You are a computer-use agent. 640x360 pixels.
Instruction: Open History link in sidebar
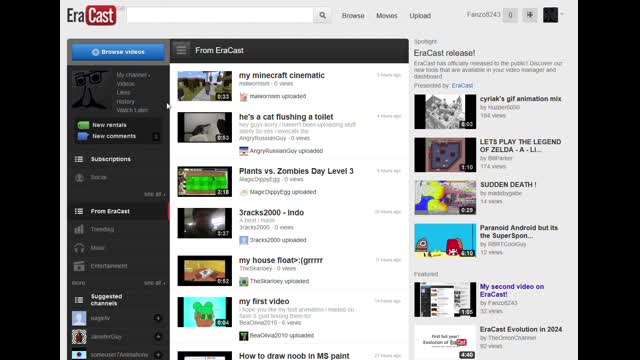click(x=125, y=102)
